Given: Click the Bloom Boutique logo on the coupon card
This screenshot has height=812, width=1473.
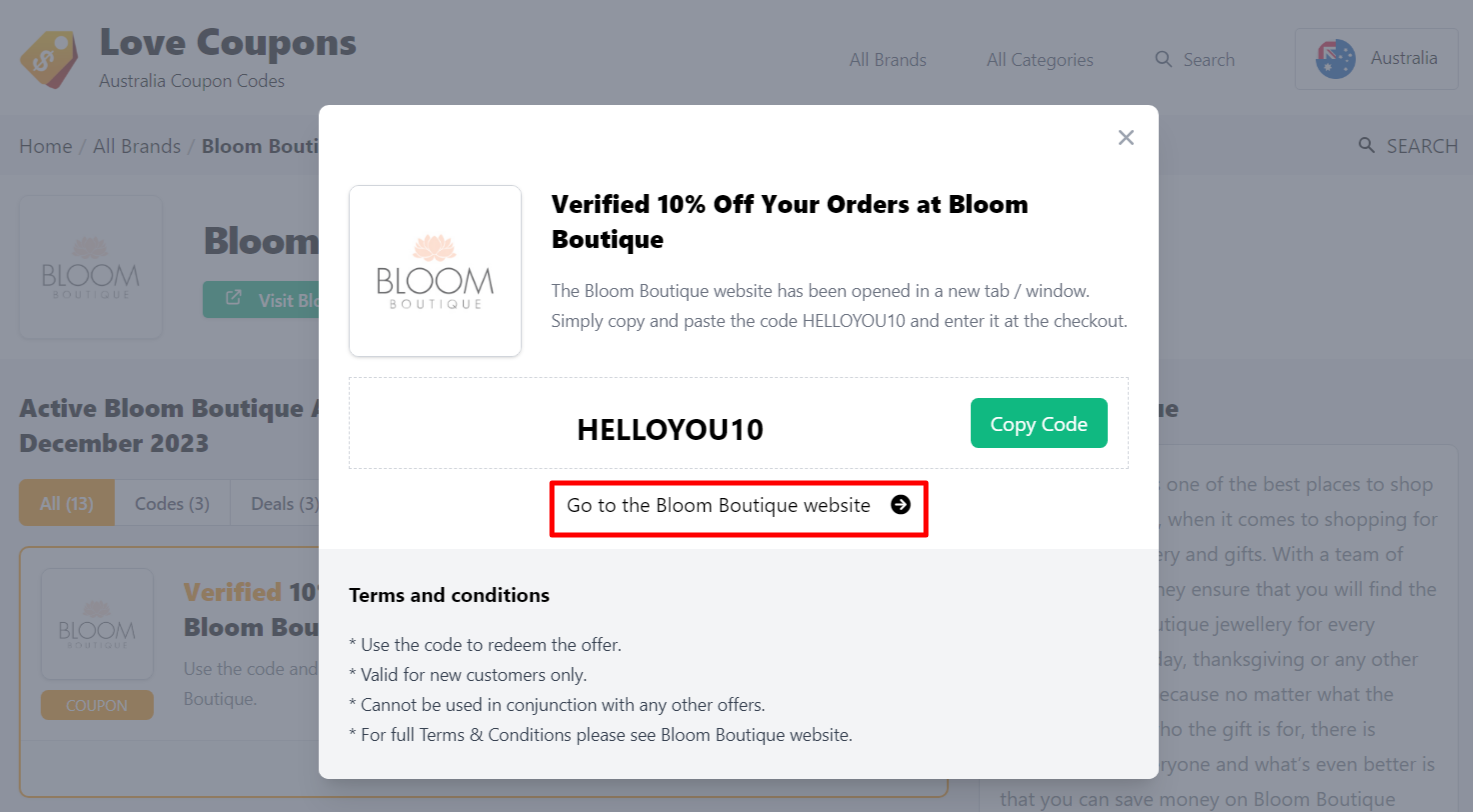Looking at the screenshot, I should [x=97, y=623].
